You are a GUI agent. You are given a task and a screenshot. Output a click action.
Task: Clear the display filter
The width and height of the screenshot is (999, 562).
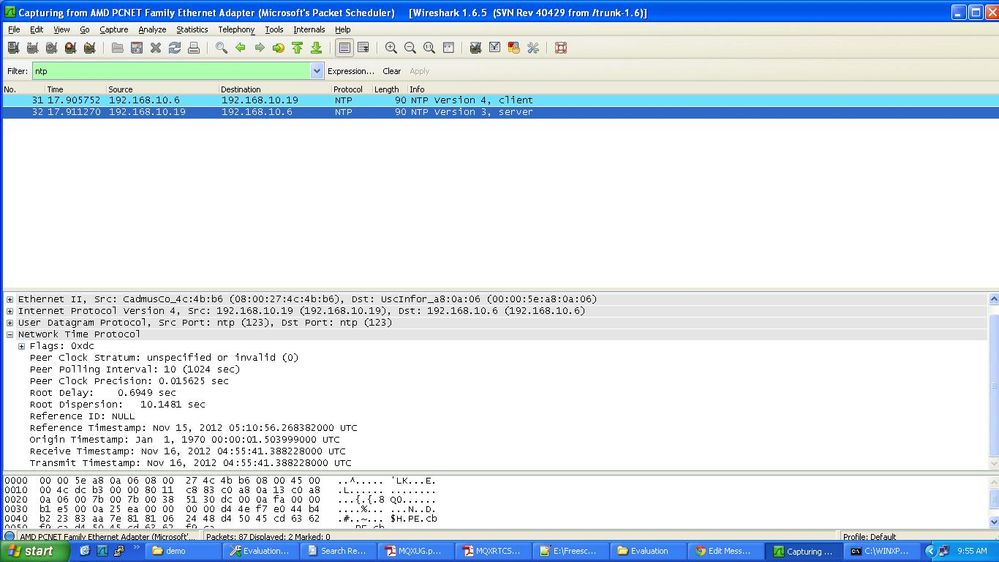[391, 71]
